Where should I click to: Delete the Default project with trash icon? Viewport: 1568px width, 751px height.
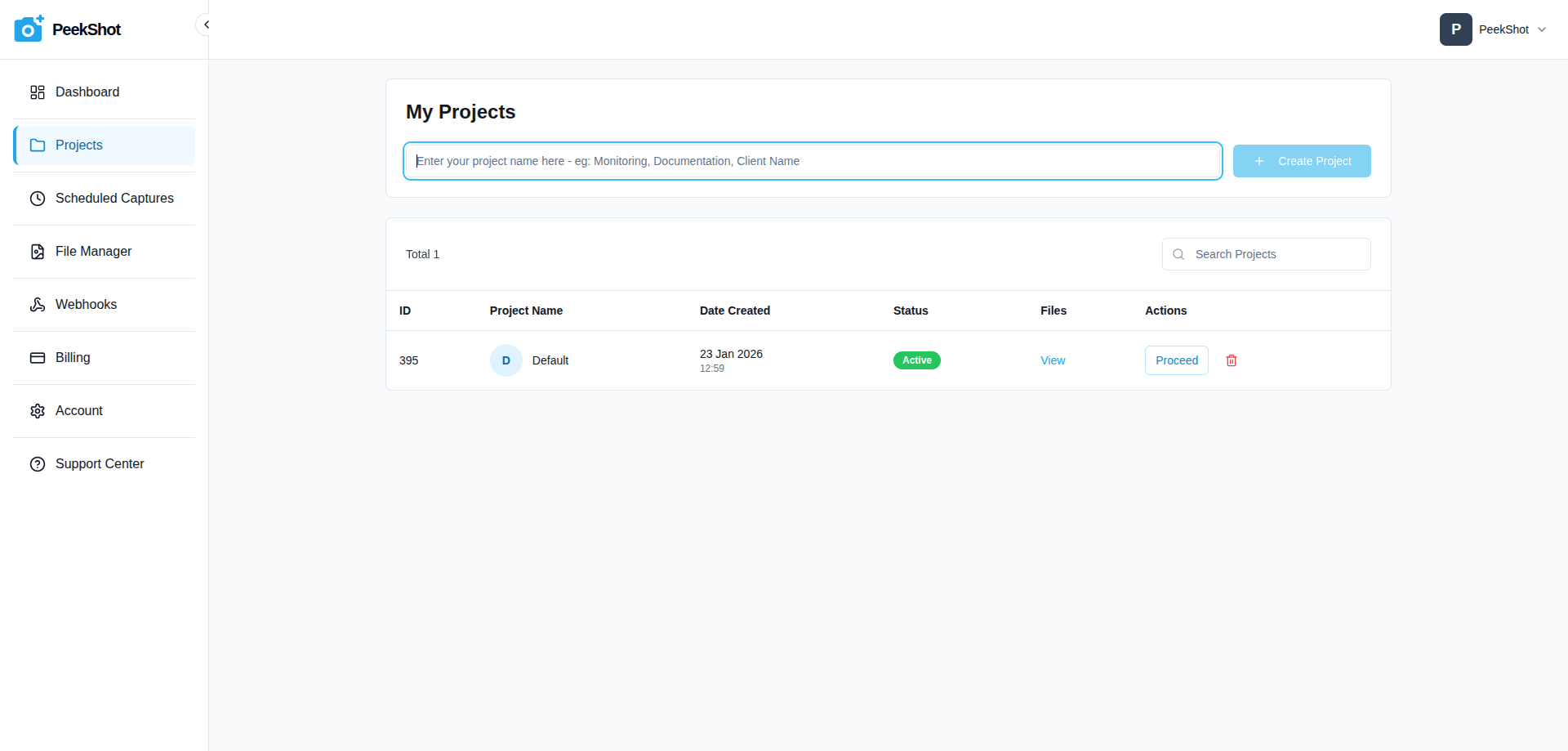click(1232, 360)
